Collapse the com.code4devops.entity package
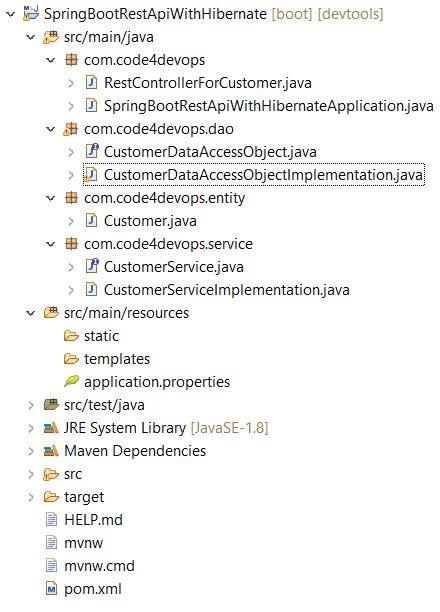 click(x=51, y=198)
